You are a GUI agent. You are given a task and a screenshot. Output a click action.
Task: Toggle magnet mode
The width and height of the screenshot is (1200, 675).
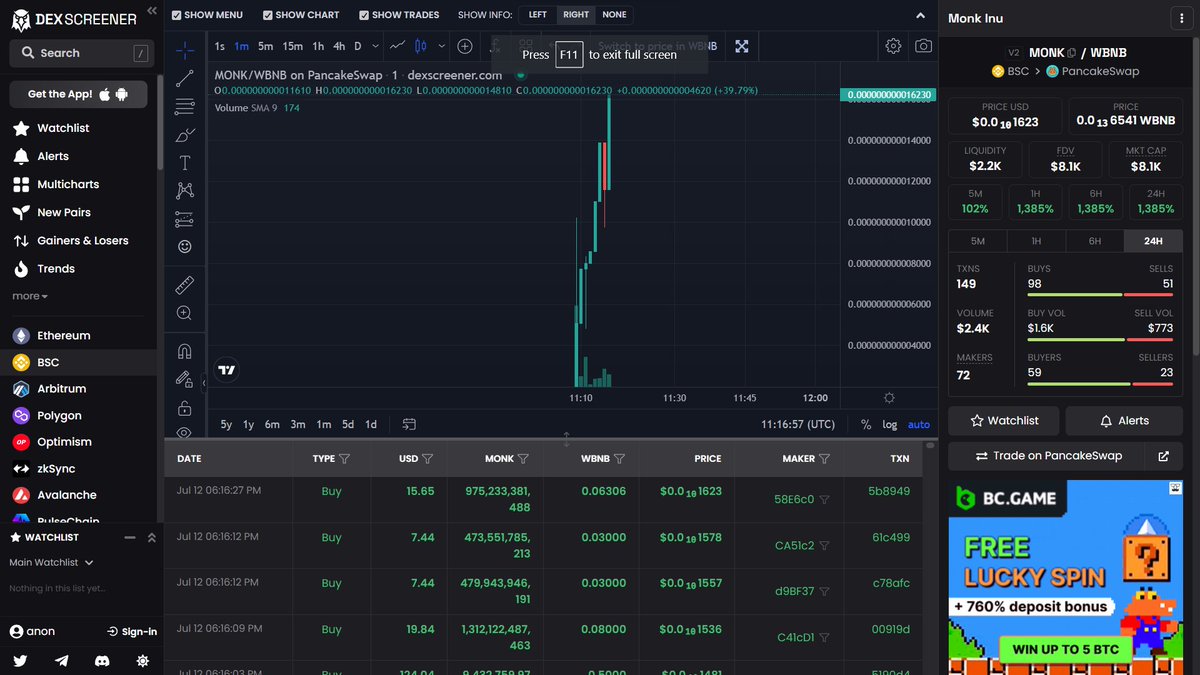185,352
